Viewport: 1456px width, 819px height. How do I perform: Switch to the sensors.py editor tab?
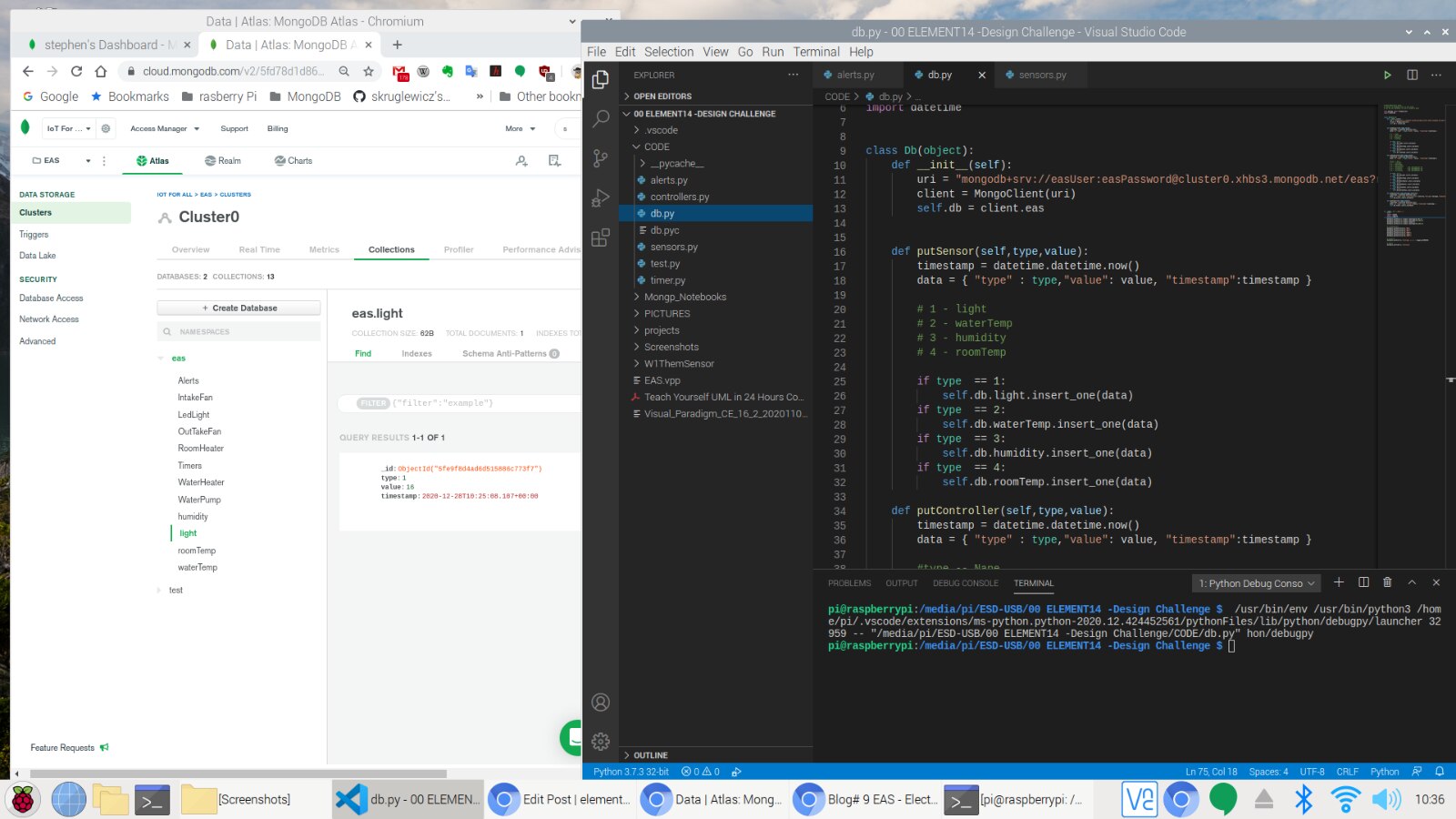(x=1041, y=75)
